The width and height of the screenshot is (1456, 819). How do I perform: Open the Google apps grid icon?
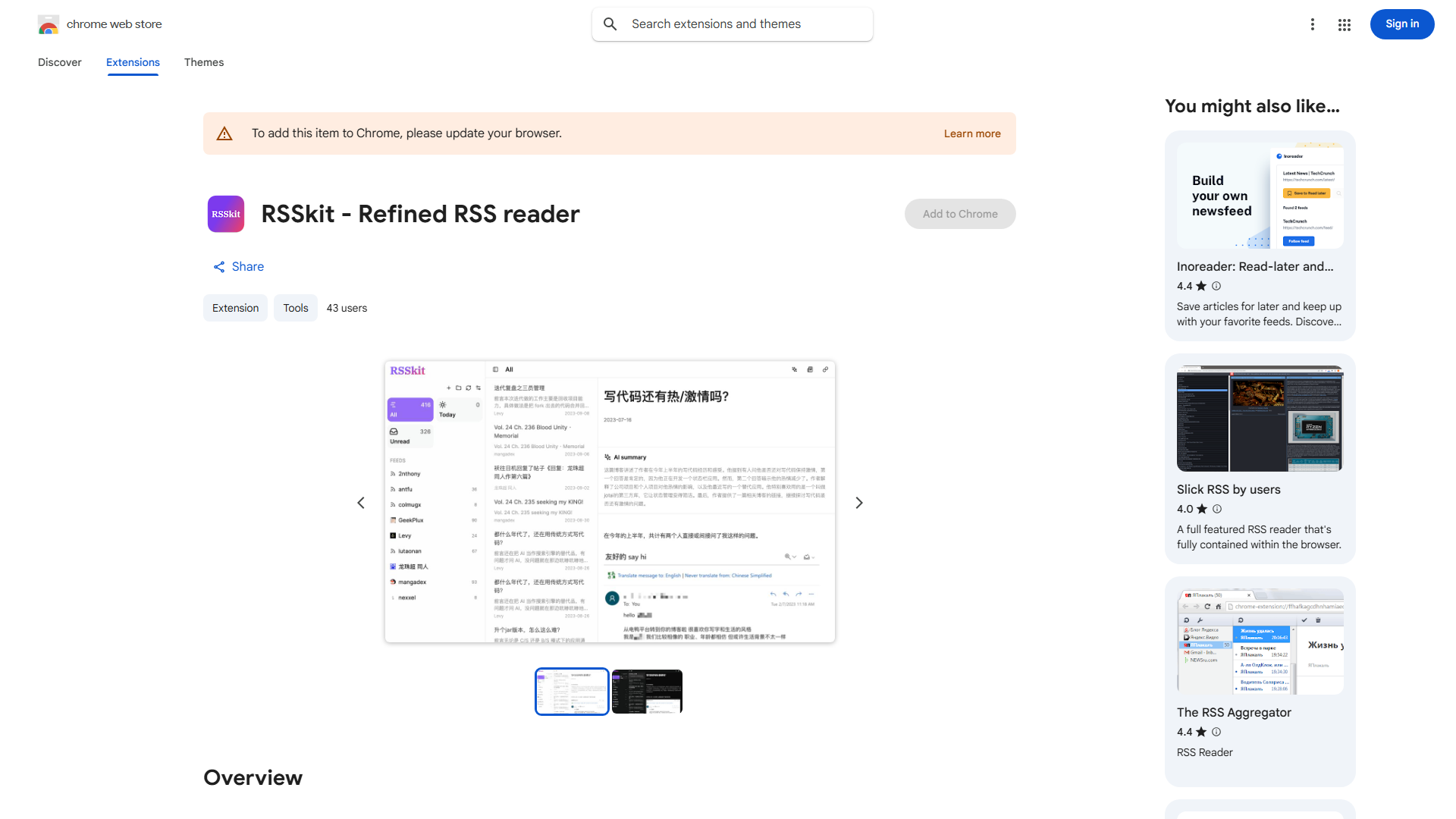coord(1344,24)
